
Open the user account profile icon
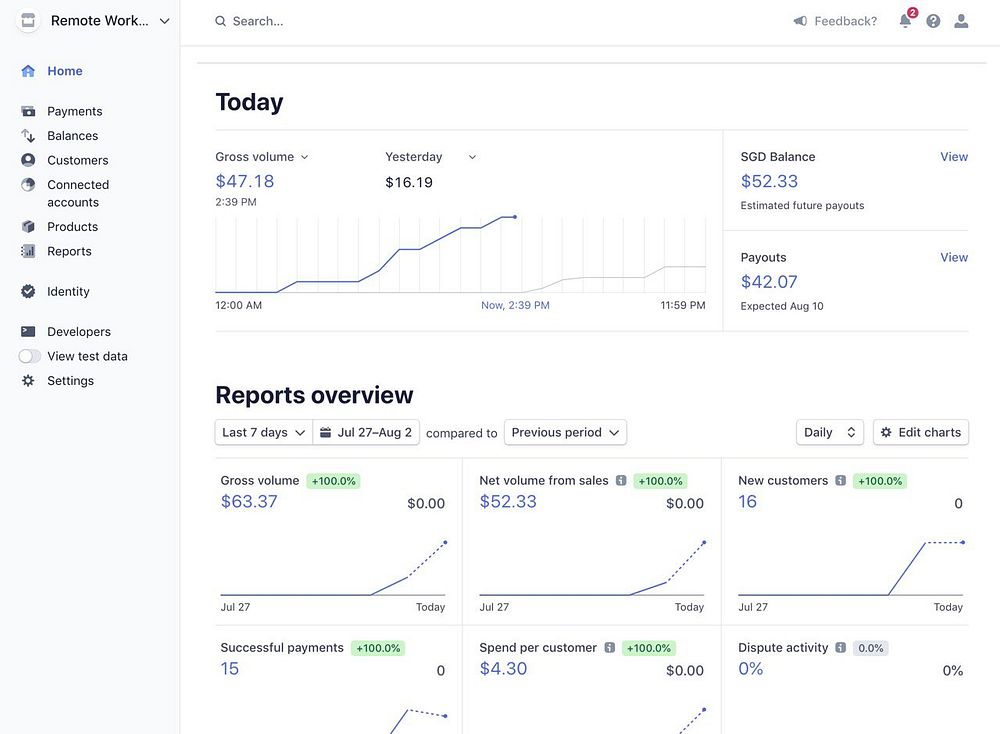[x=961, y=21]
